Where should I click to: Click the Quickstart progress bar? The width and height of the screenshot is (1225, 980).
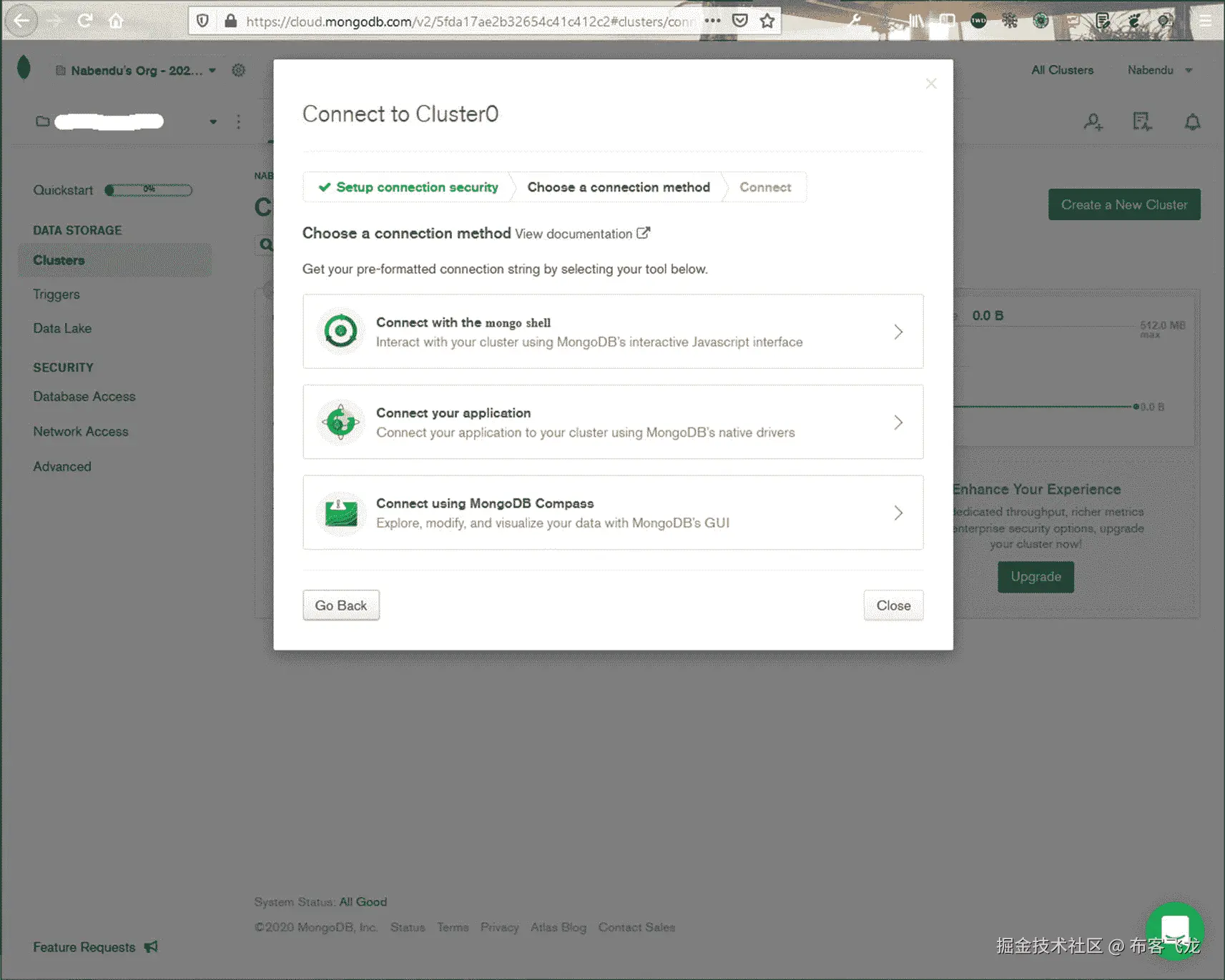(149, 190)
